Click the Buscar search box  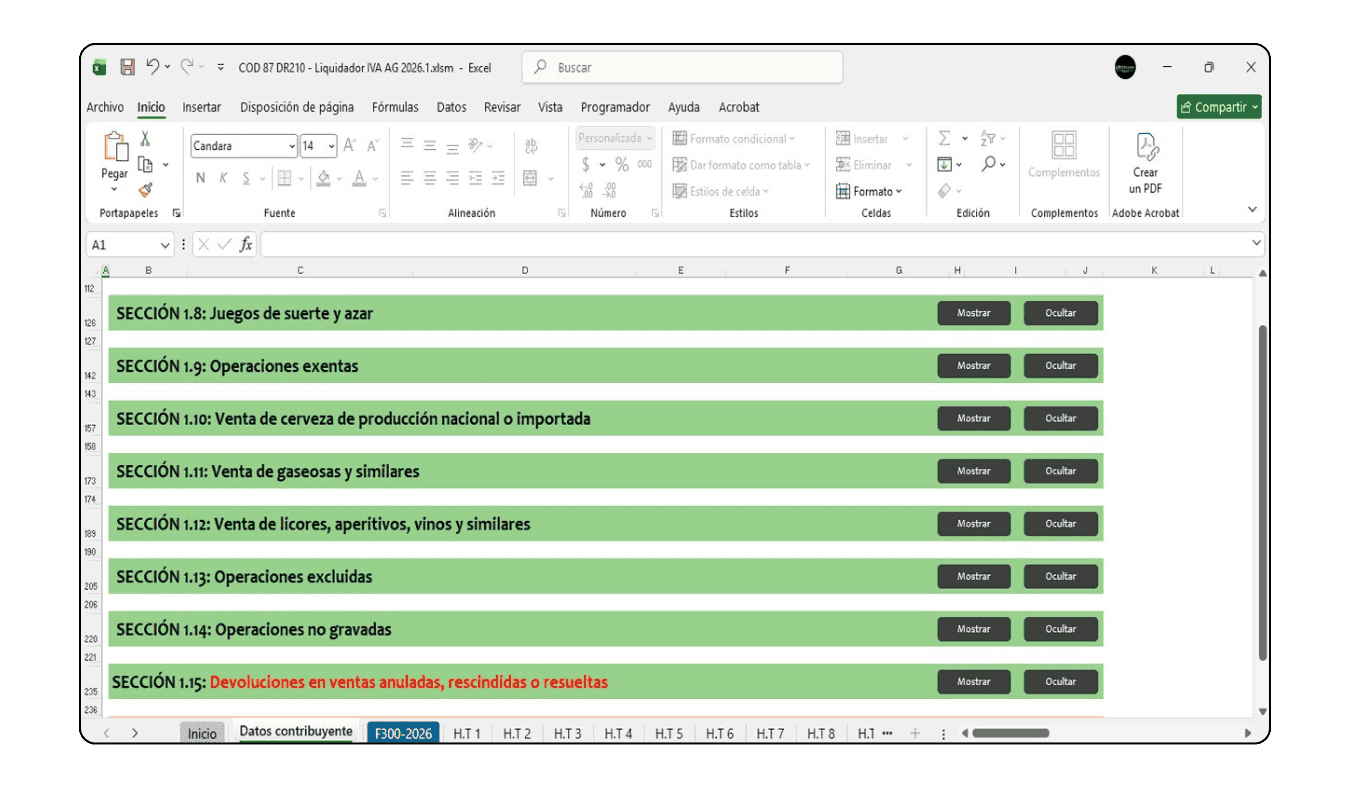683,67
